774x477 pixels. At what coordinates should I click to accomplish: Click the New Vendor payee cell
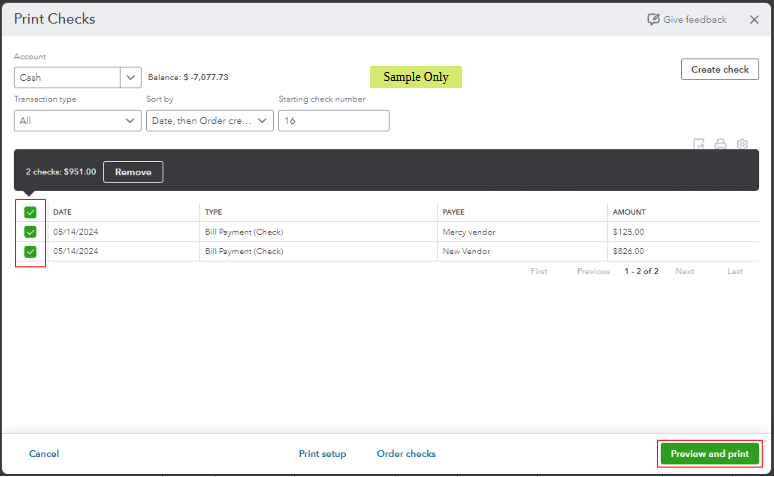click(x=466, y=251)
